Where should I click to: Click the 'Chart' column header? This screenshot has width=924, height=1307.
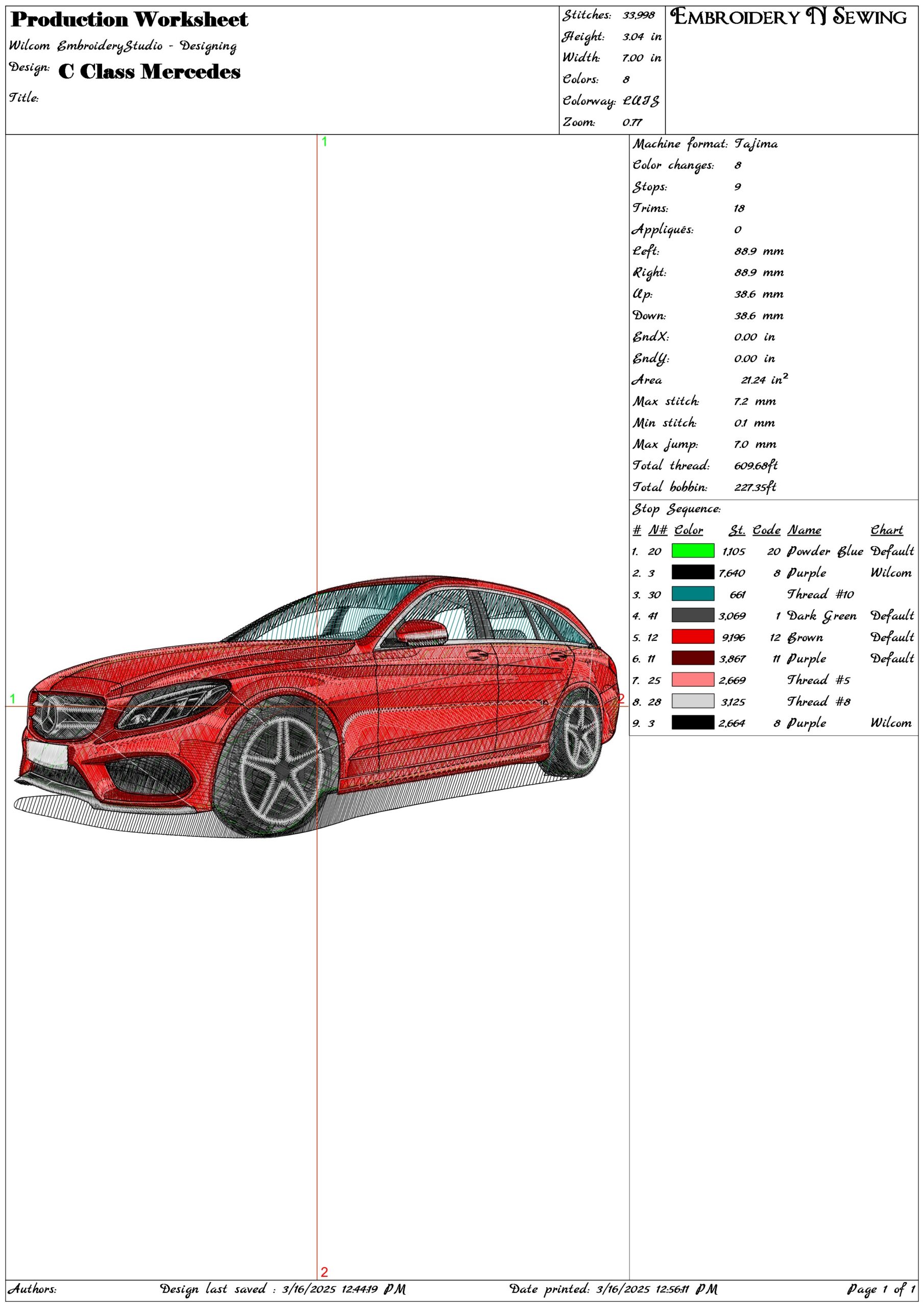886,530
